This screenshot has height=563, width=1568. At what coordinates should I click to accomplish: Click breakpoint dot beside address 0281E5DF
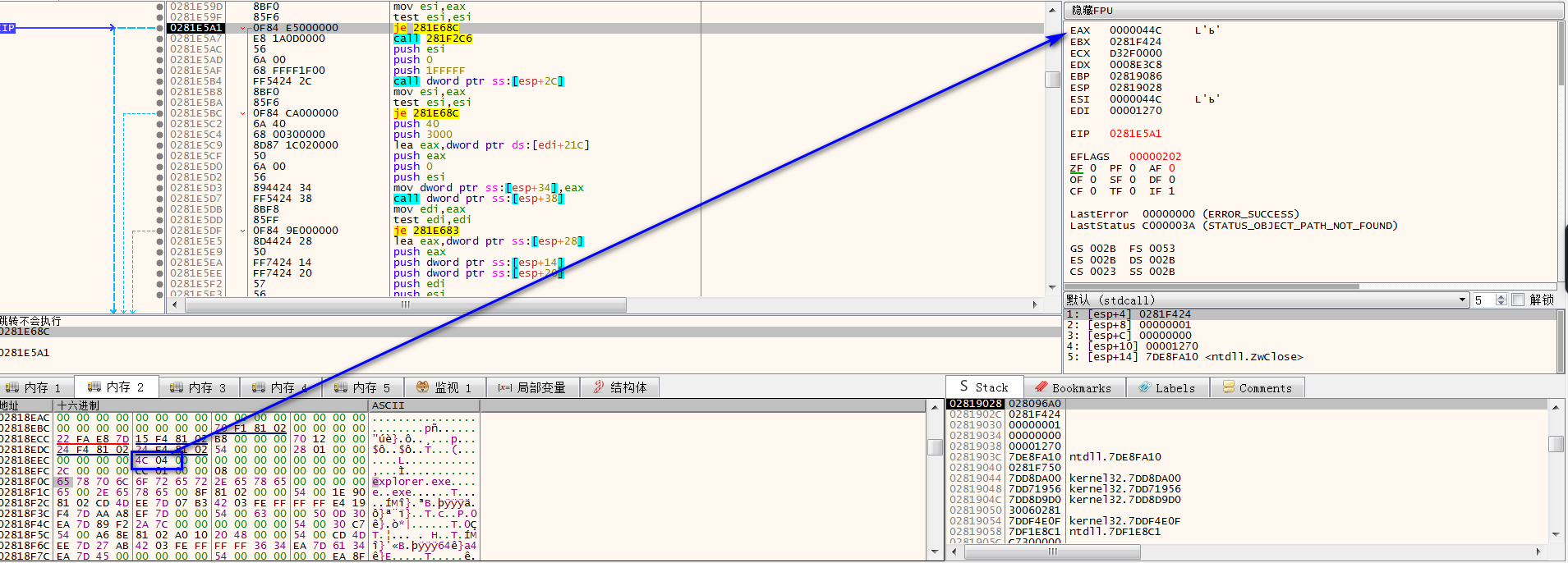click(159, 231)
